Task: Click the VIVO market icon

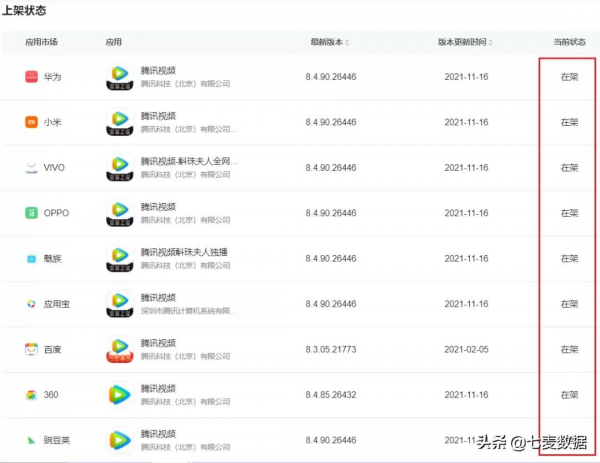Action: pyautogui.click(x=31, y=168)
